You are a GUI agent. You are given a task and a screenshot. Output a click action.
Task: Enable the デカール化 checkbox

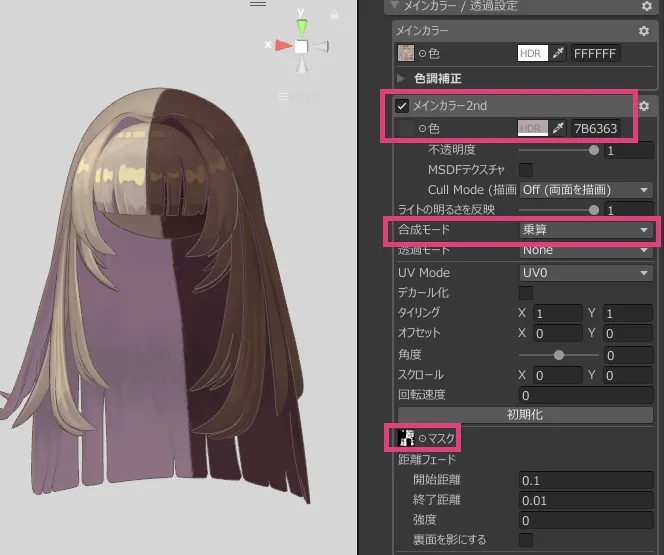point(526,293)
